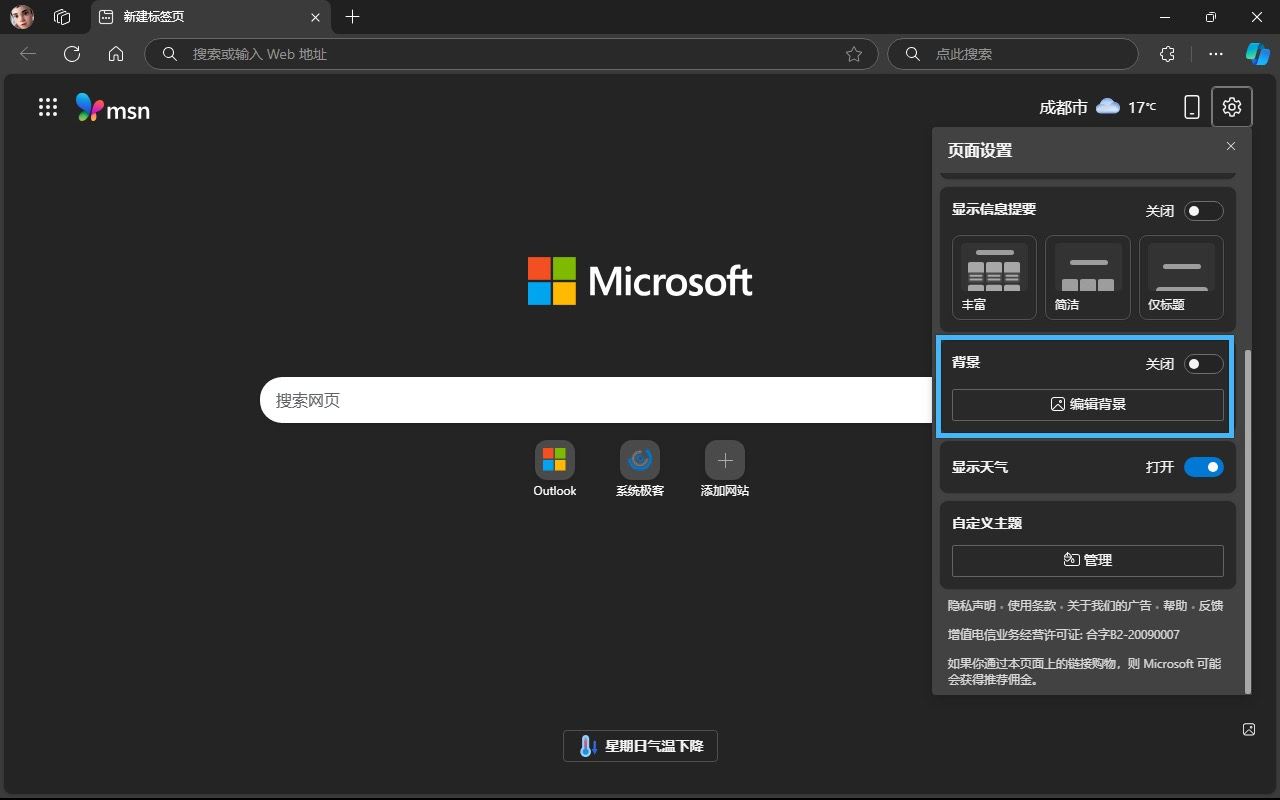Toggle 显示信息提要 switch
The height and width of the screenshot is (800, 1280).
(1204, 211)
